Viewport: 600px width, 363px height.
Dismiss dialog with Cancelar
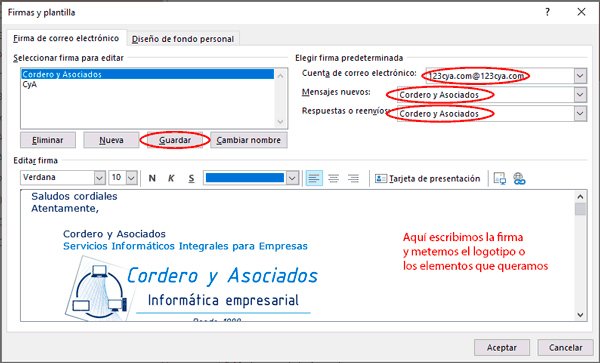[x=566, y=347]
